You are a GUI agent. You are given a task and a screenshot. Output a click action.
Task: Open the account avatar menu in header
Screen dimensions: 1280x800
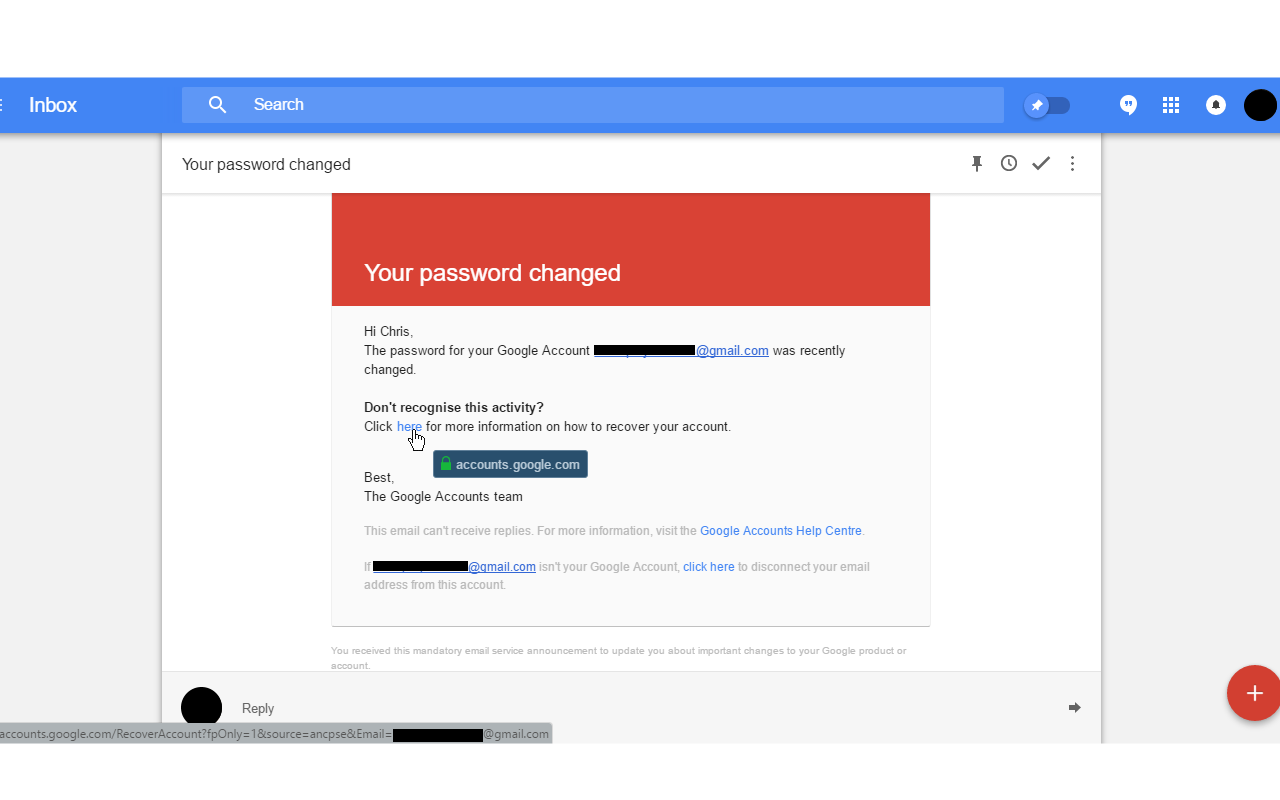(1260, 105)
